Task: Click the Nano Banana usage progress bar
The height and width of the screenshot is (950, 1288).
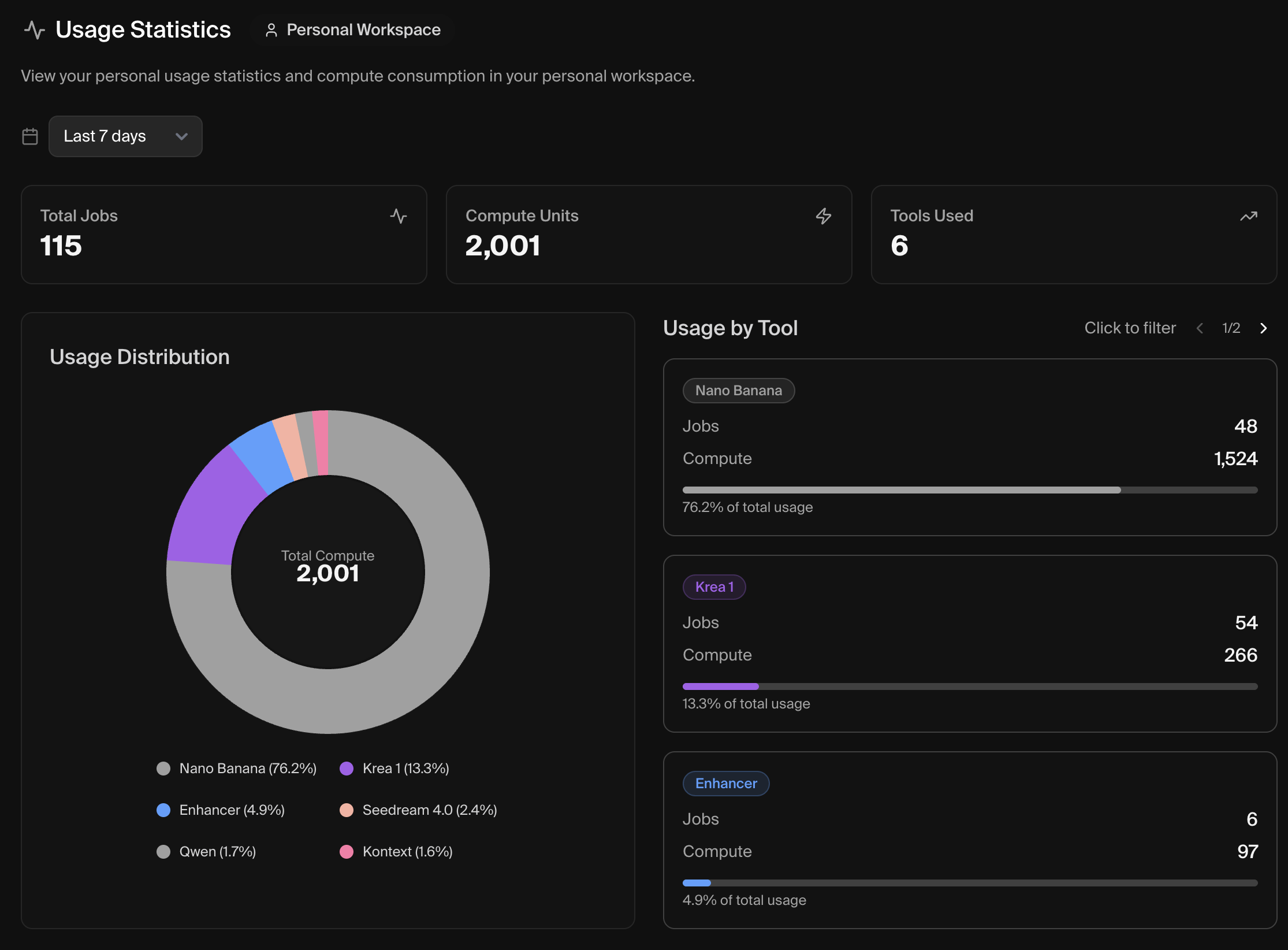Action: pos(969,490)
